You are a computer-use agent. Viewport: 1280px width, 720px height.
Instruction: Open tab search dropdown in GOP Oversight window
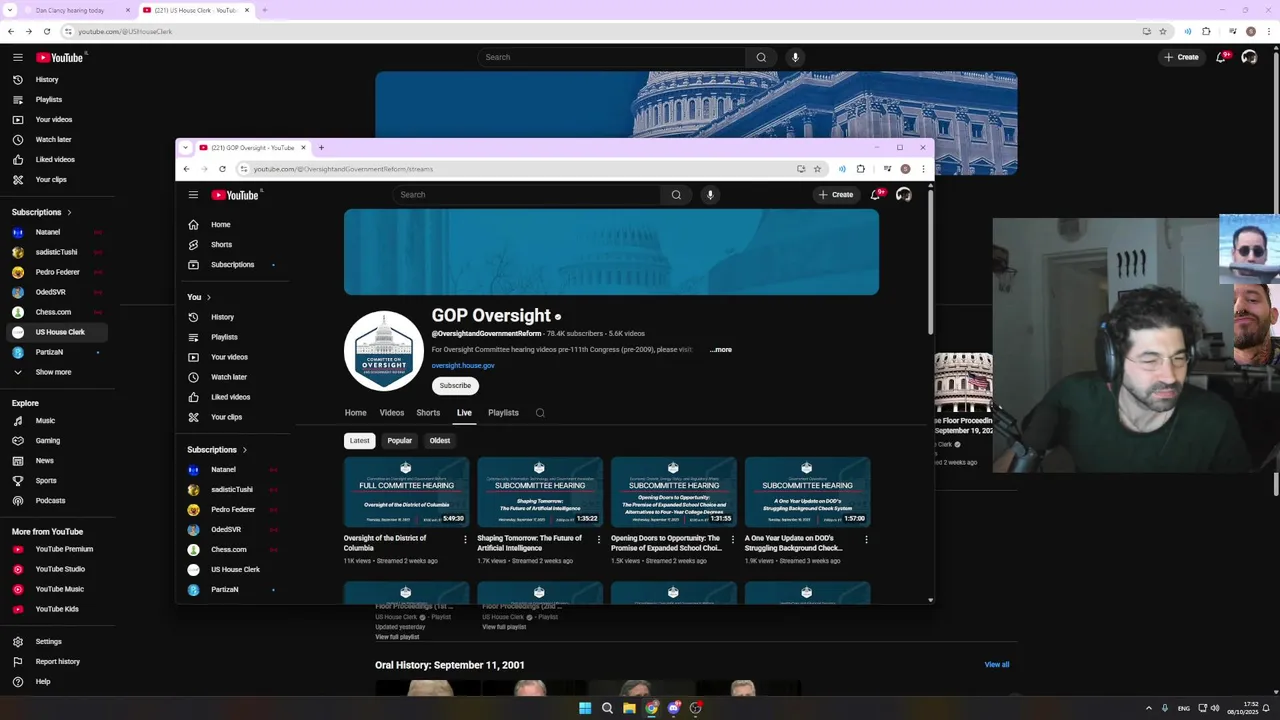coord(184,148)
